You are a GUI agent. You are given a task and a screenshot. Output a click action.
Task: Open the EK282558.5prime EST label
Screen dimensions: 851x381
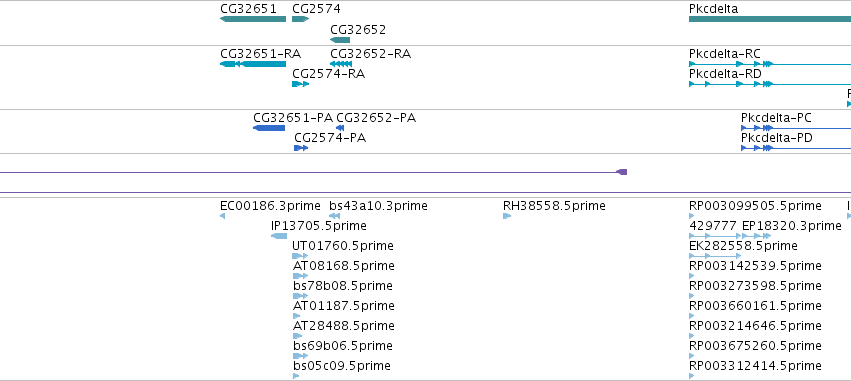[743, 246]
